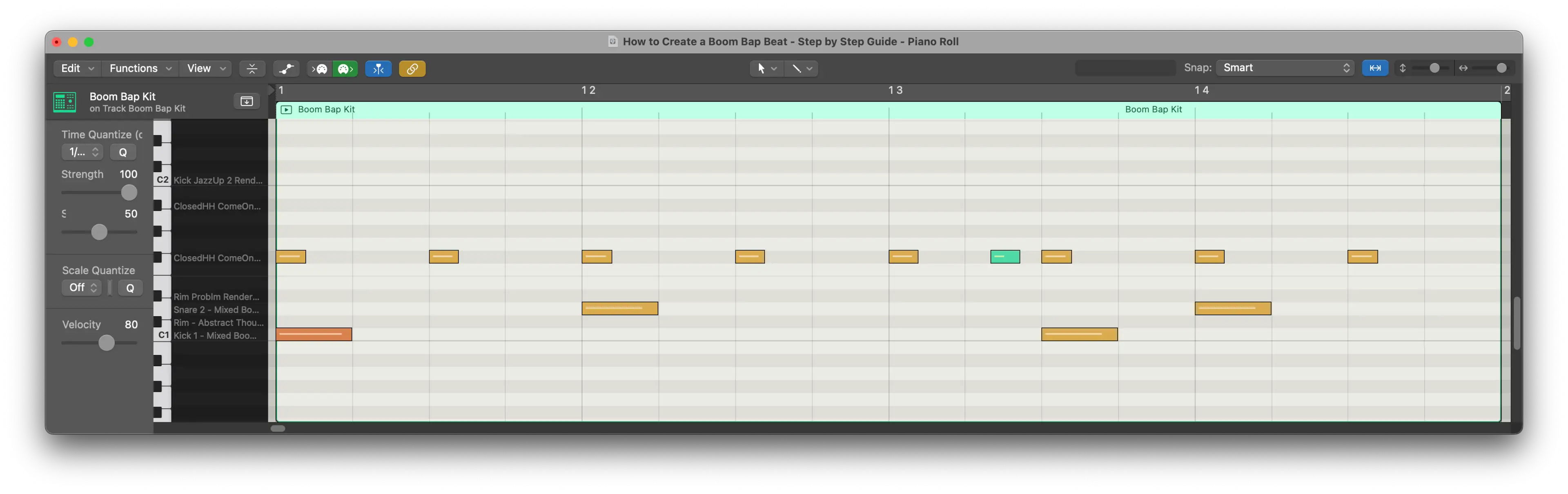Click the region inspector disclosure button
The image size is (1568, 494).
(247, 101)
